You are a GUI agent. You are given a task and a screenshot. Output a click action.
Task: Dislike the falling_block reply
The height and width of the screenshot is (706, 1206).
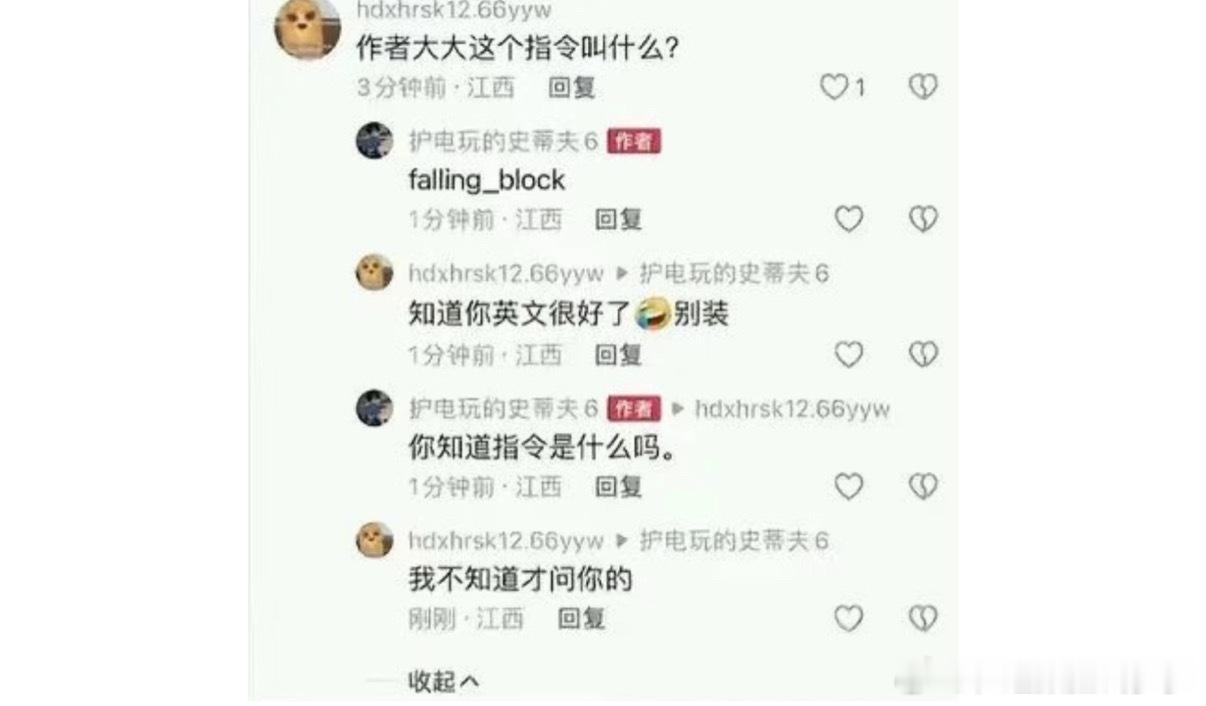click(x=922, y=219)
